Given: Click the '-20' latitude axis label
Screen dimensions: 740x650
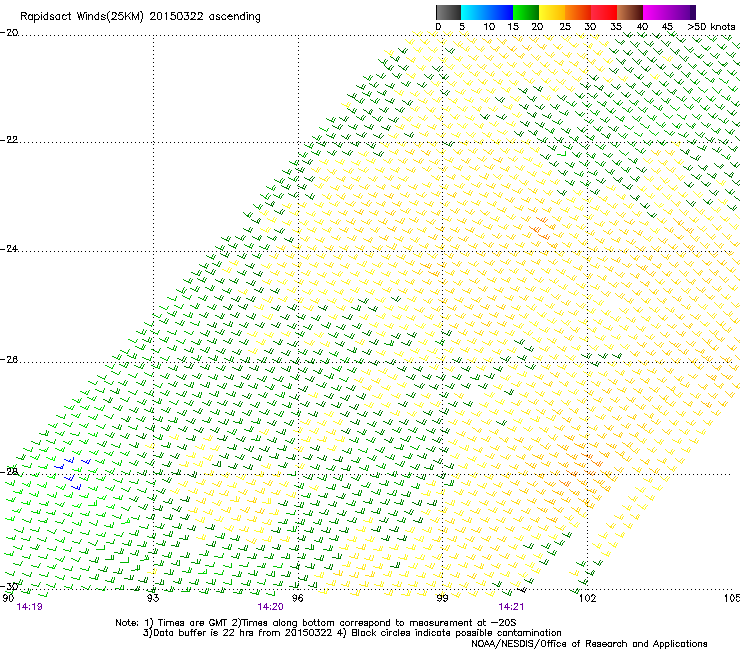Looking at the screenshot, I should point(9,33).
